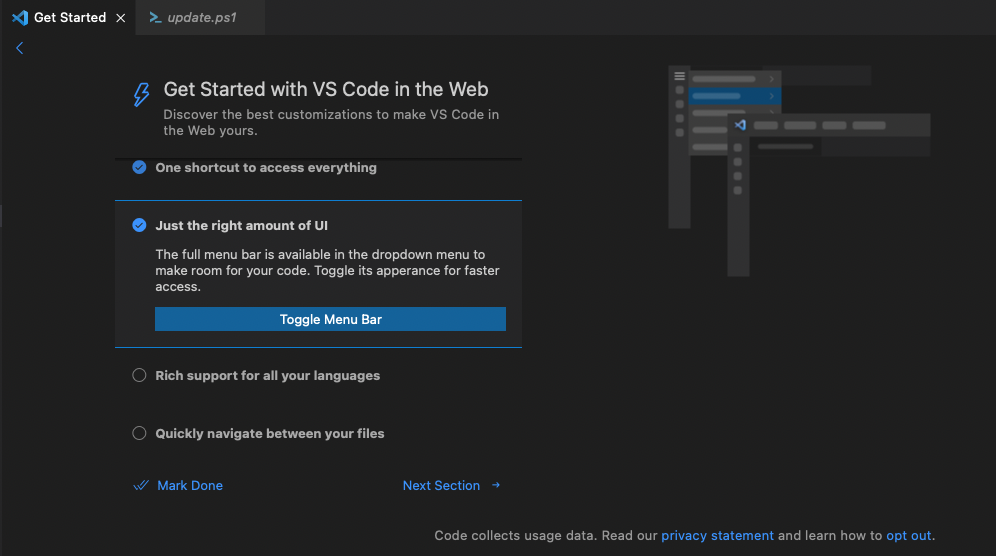Close the Get Started tab

coord(120,18)
